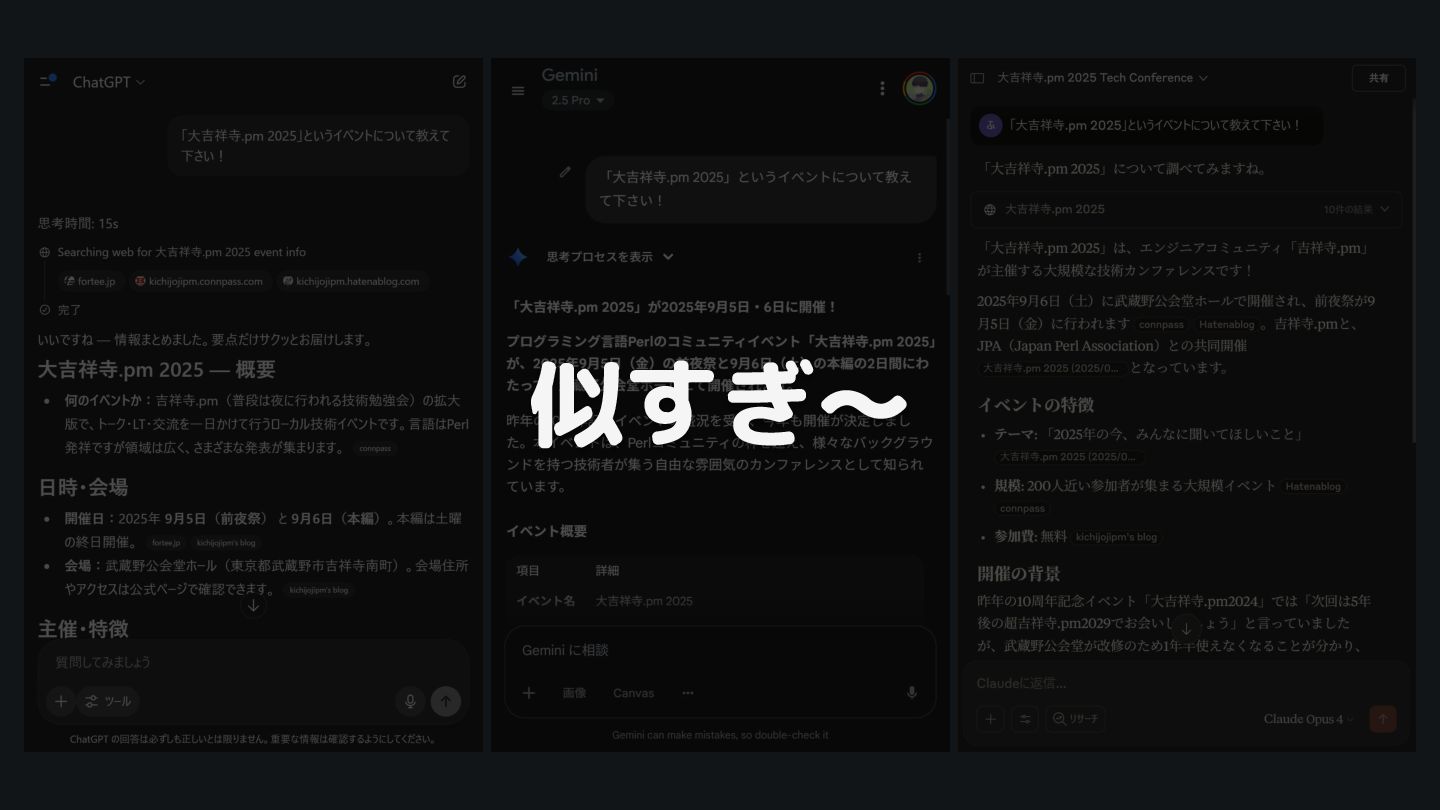Screen dimensions: 1440x810
Task: Click the ChatGPT send arrow button
Action: click(446, 701)
